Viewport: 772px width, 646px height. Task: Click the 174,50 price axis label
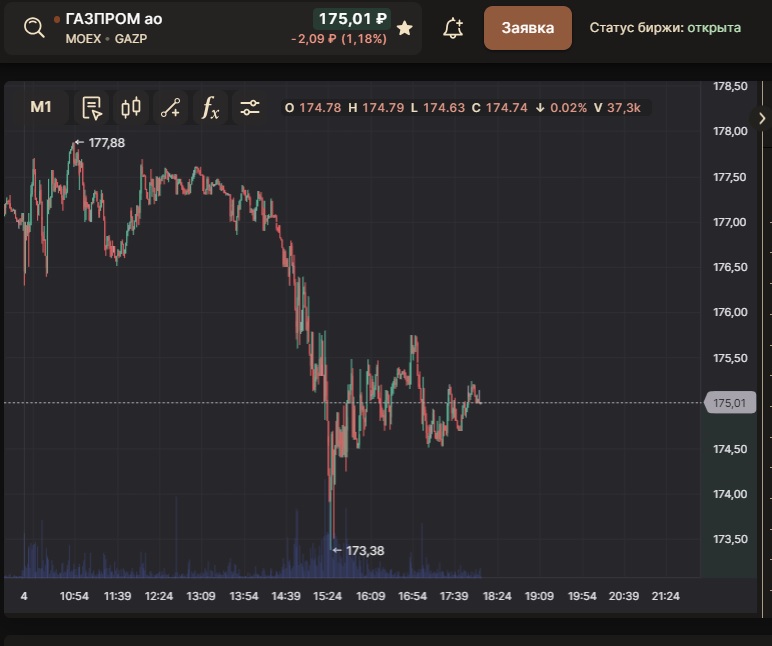tap(730, 449)
